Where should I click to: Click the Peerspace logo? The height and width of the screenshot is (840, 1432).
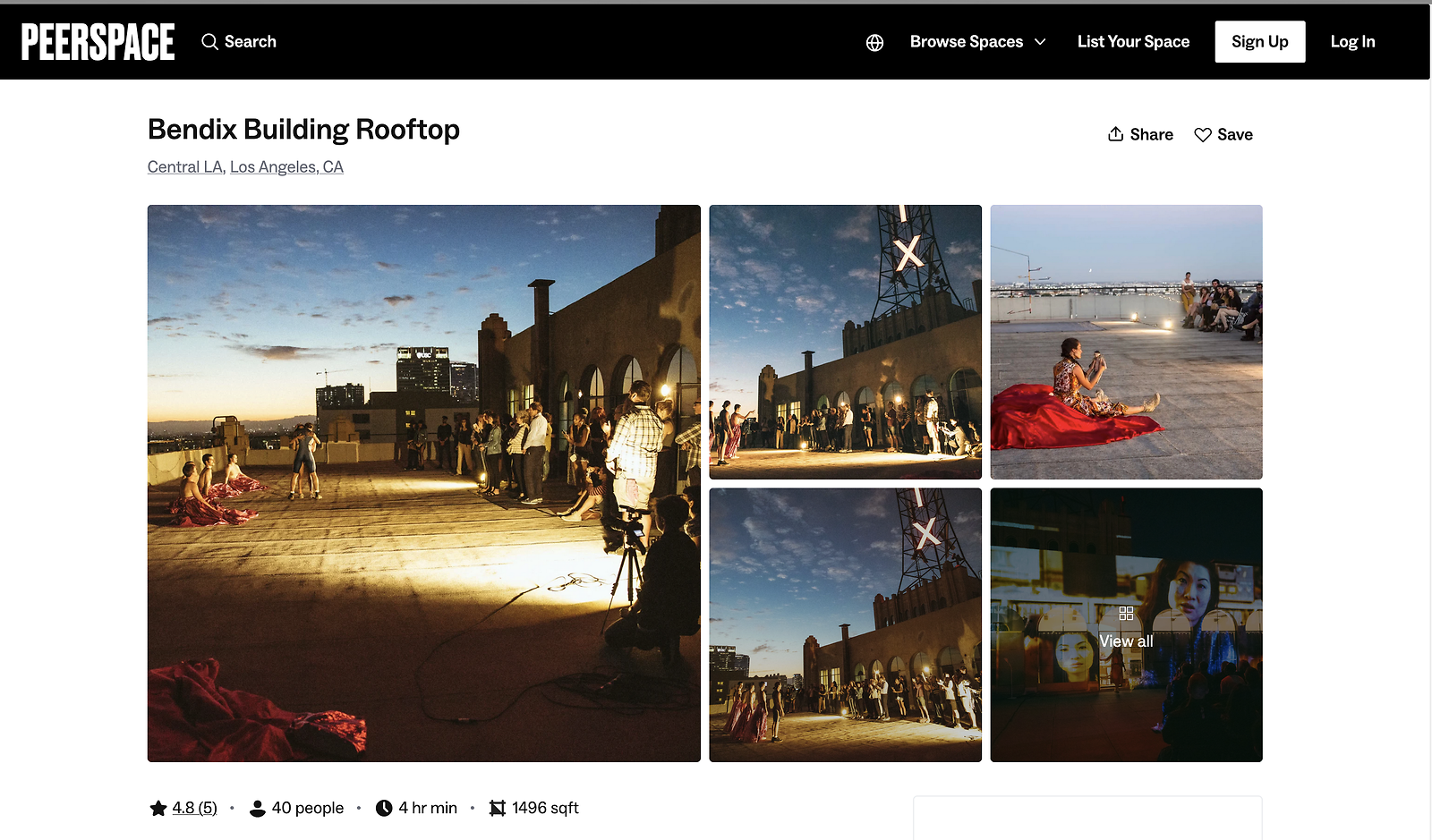coord(98,42)
